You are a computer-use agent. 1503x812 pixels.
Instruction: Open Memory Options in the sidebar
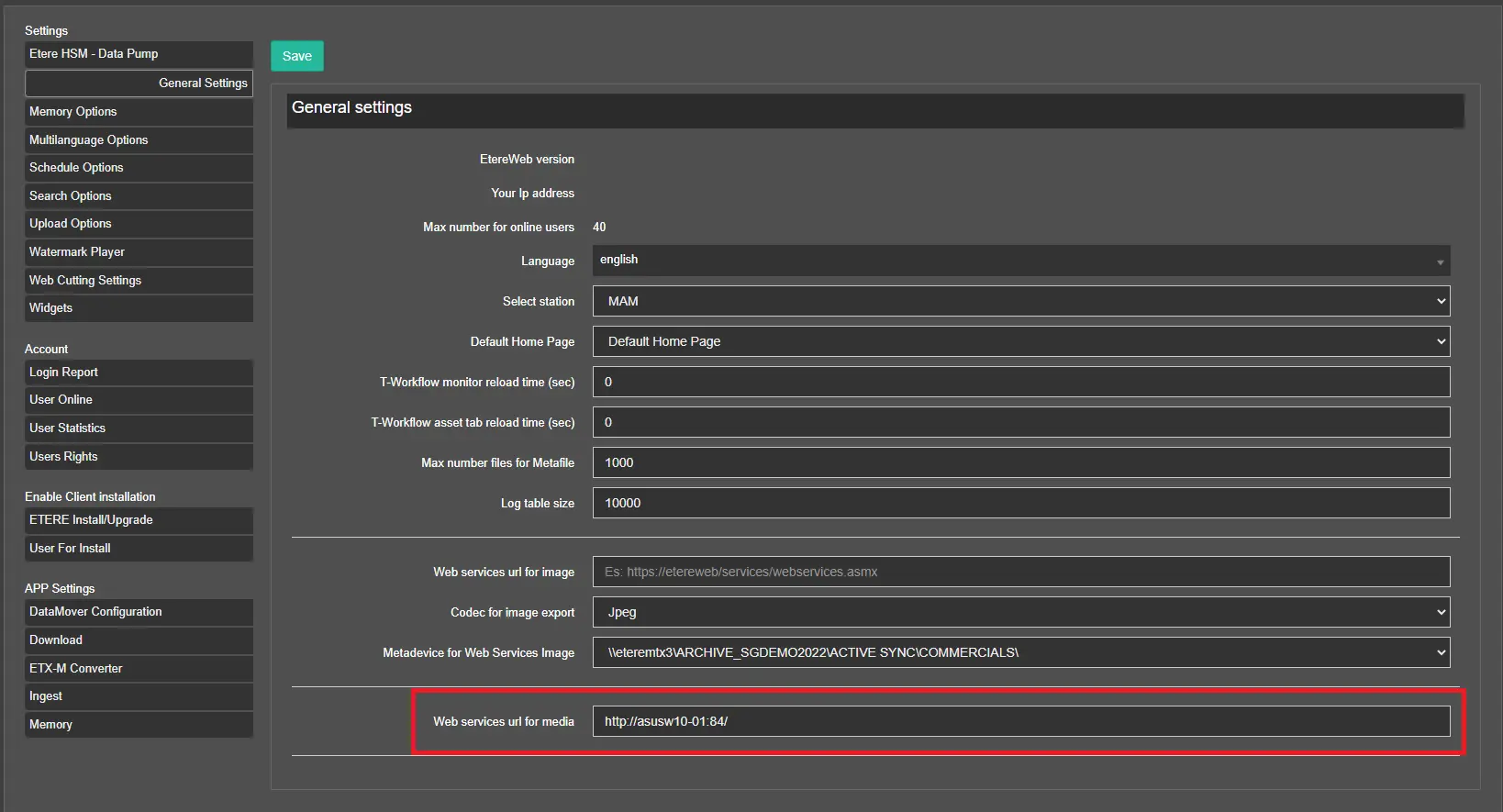pos(139,112)
